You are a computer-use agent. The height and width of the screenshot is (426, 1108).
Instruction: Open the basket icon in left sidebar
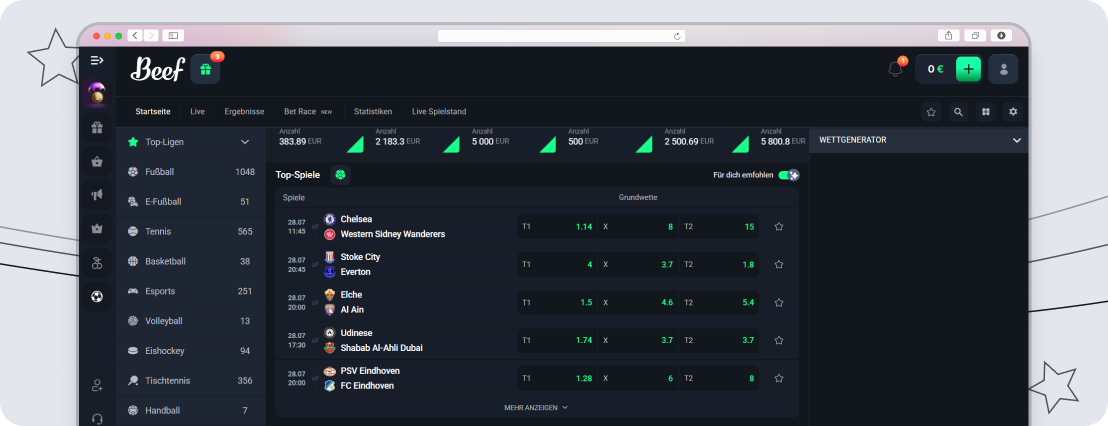click(x=97, y=162)
